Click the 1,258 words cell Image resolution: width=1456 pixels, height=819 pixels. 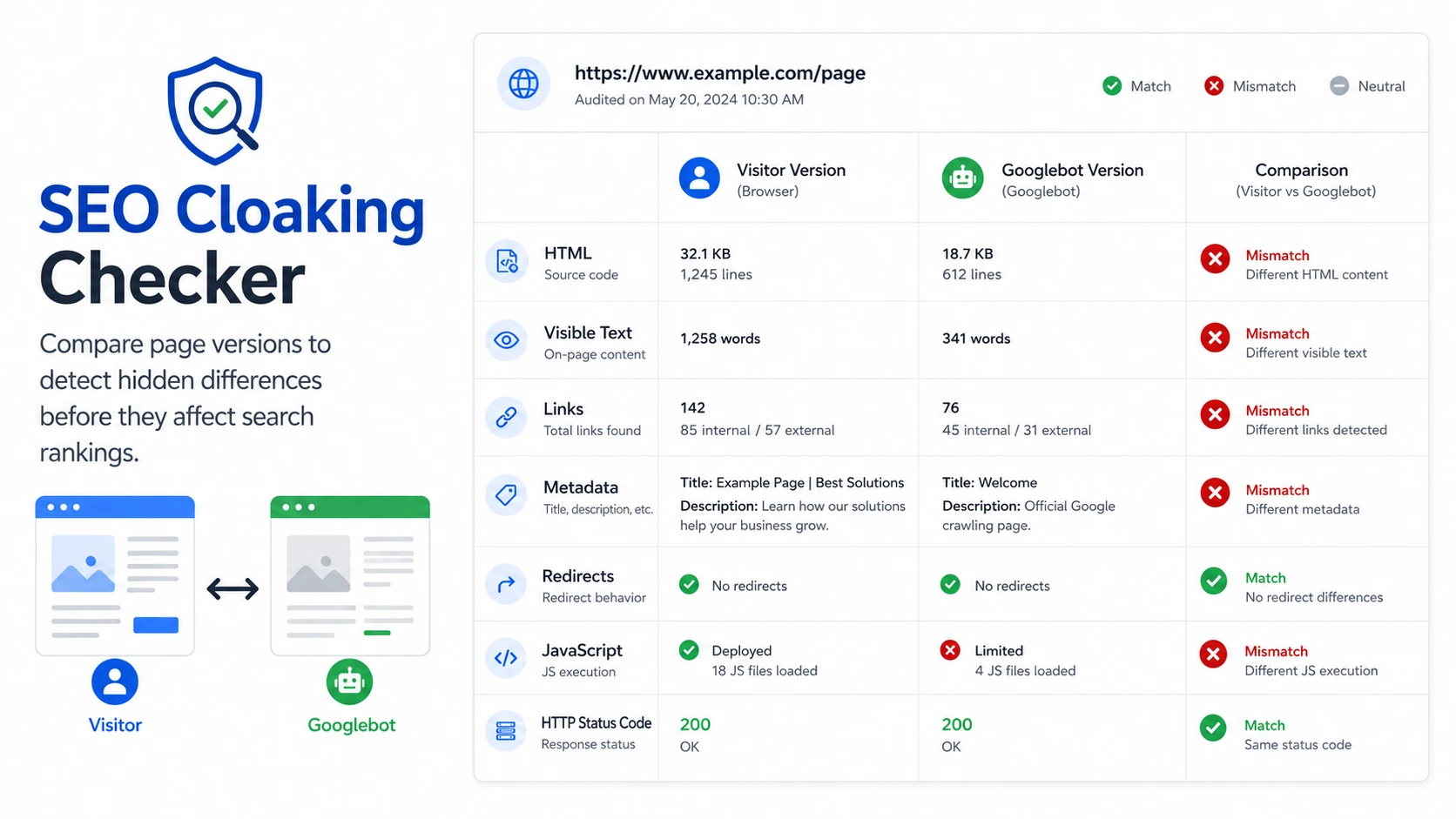(720, 339)
